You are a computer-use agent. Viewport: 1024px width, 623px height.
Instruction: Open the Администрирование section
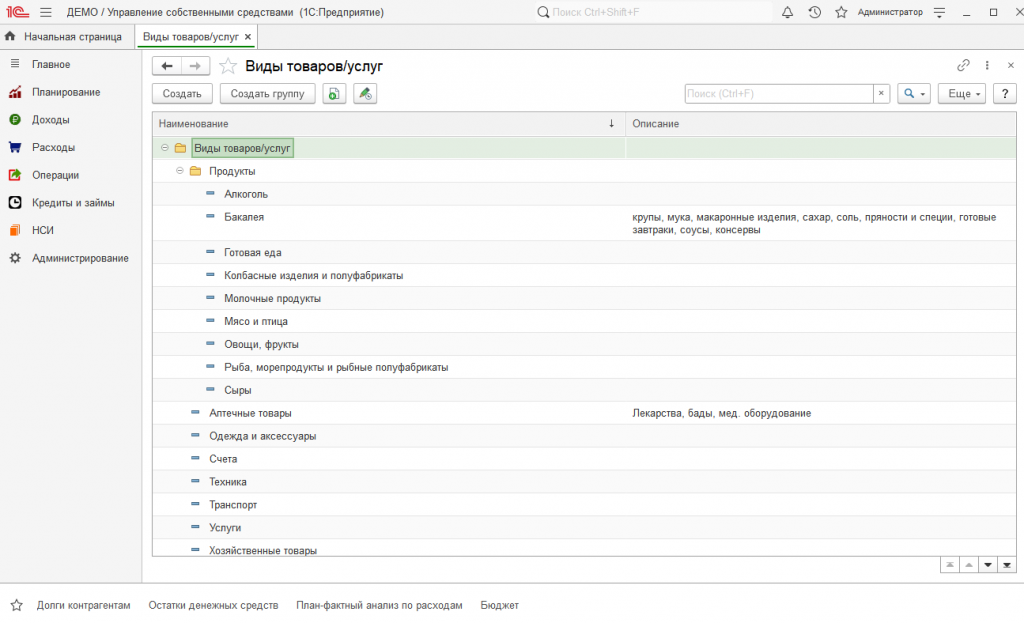point(80,258)
